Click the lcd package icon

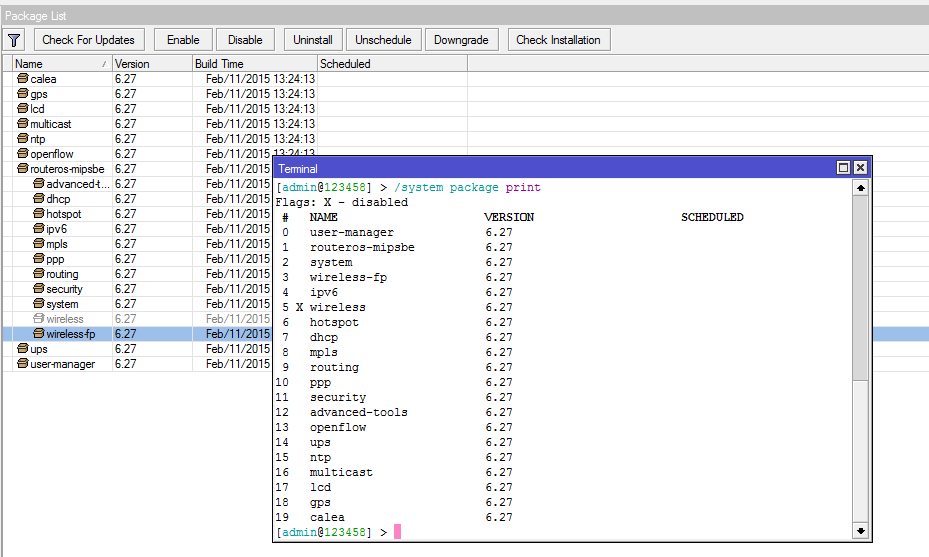(x=23, y=108)
